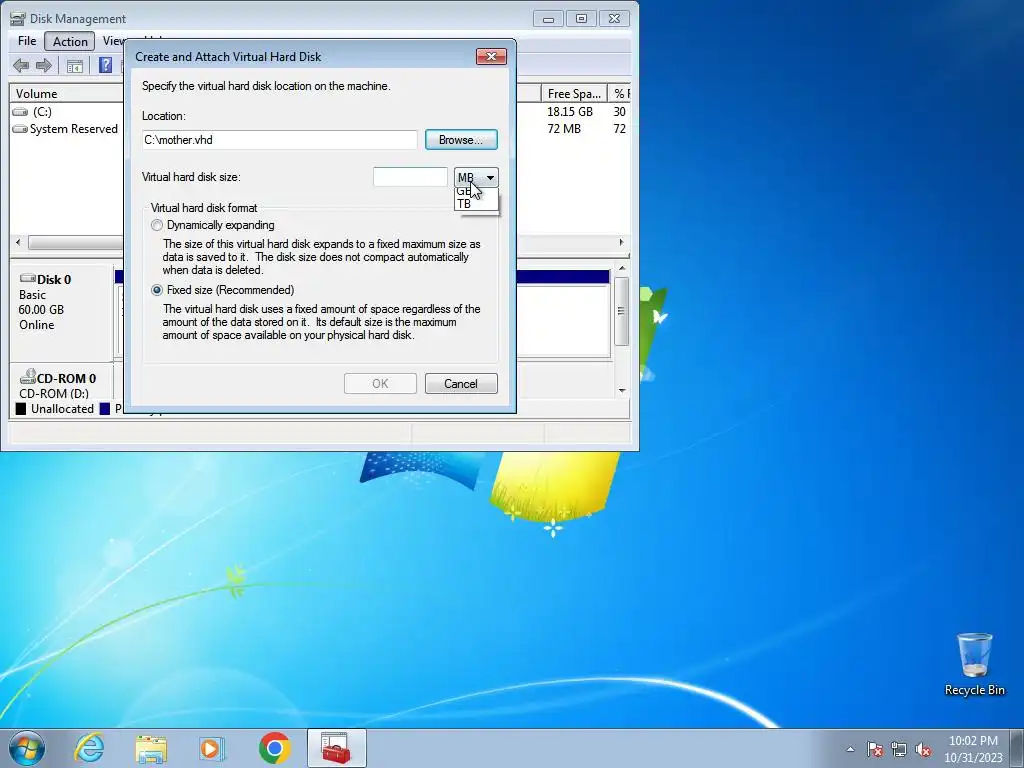Click the Volume column header
The width and height of the screenshot is (1024, 768).
click(x=65, y=93)
